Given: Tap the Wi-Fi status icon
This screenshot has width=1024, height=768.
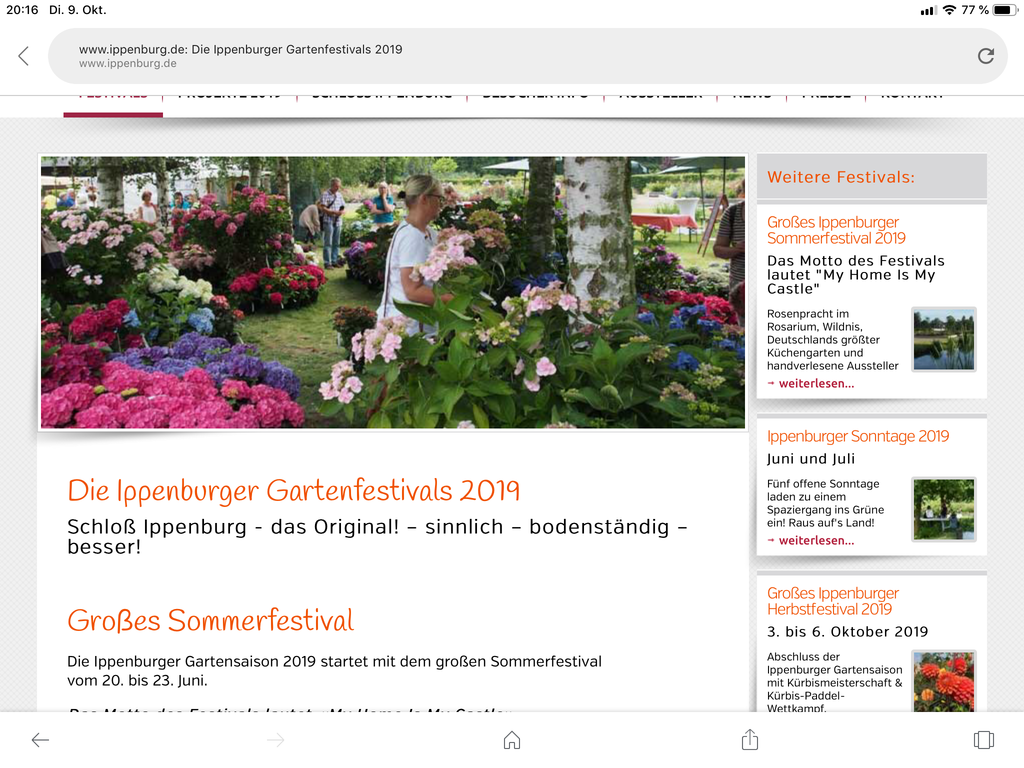Looking at the screenshot, I should (950, 10).
